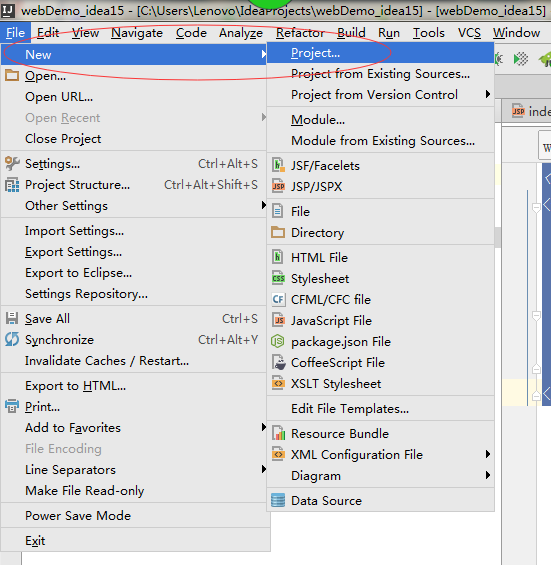Click the XSLT Stylesheet icon

tap(278, 383)
